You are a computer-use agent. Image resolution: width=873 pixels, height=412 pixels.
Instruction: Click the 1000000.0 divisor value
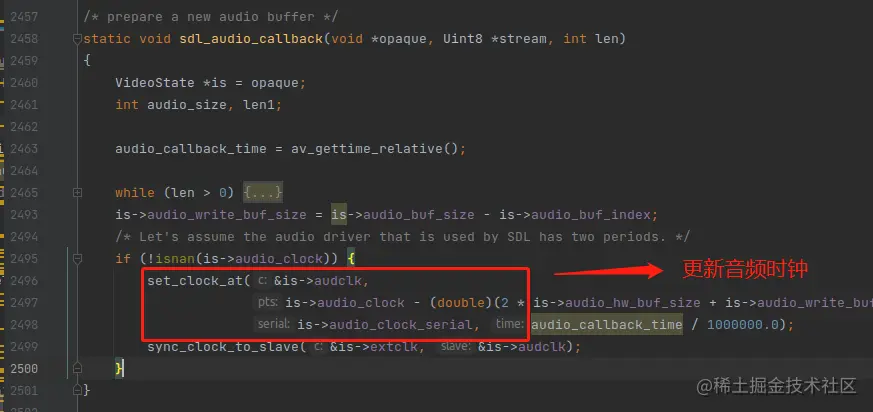click(742, 325)
